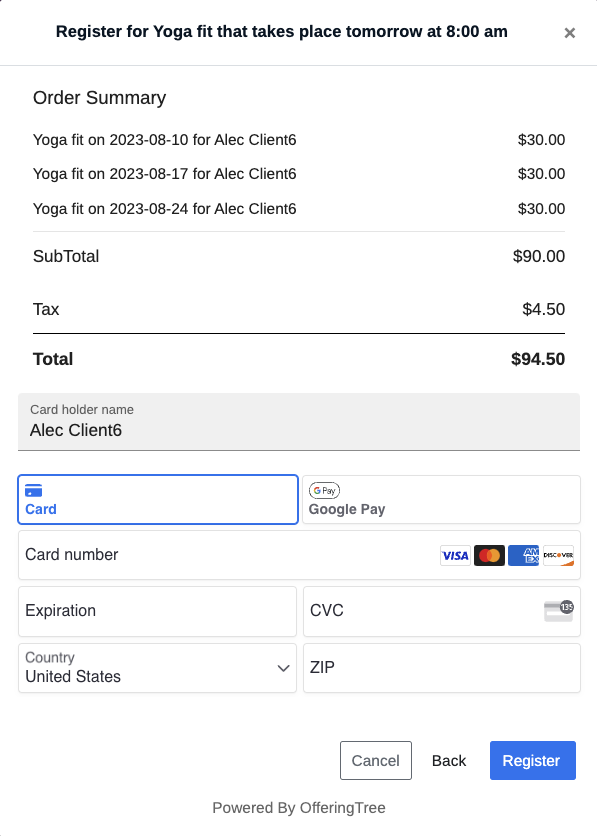The image size is (597, 836).
Task: Click the American Express logo icon
Action: point(523,556)
